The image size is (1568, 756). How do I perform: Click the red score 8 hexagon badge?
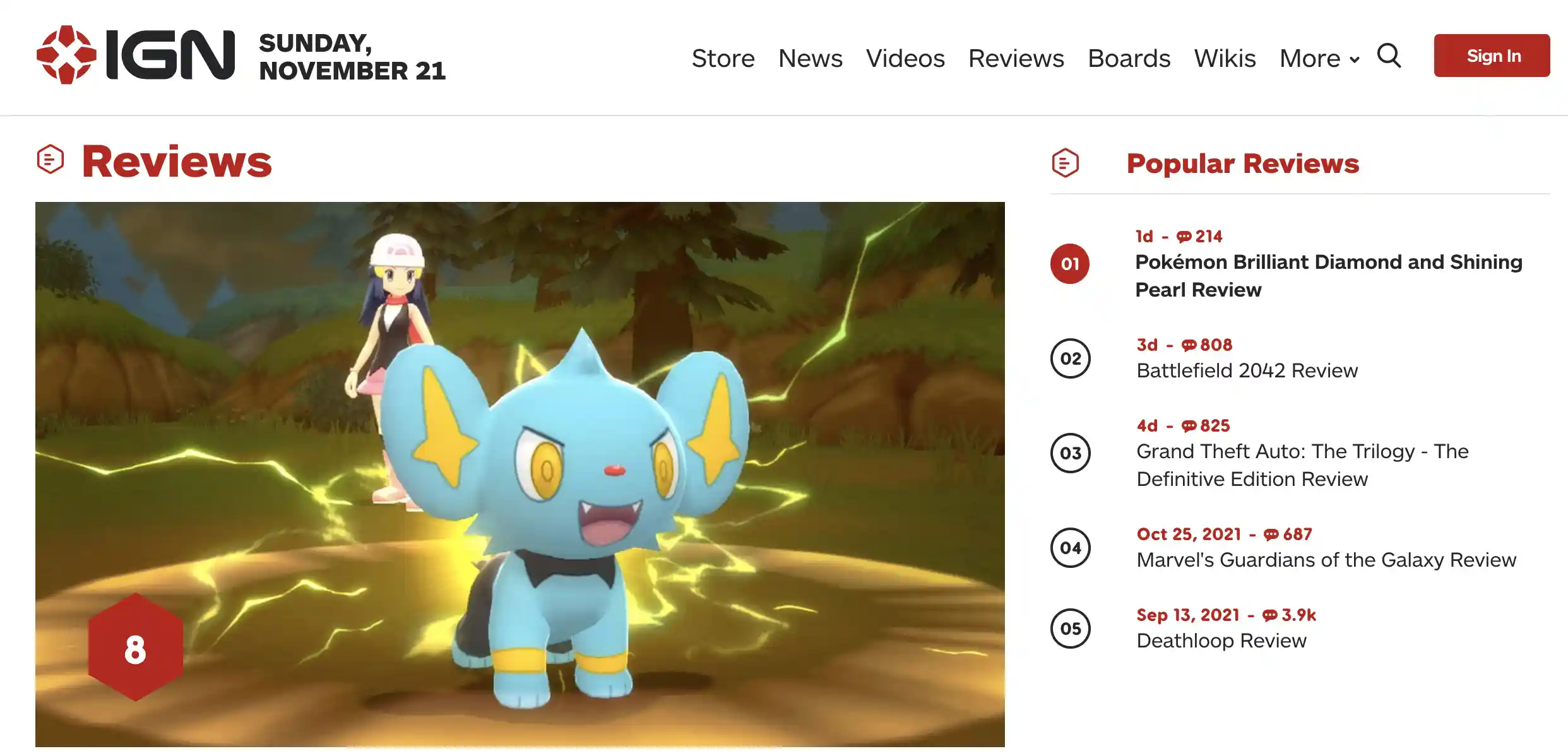tap(136, 647)
